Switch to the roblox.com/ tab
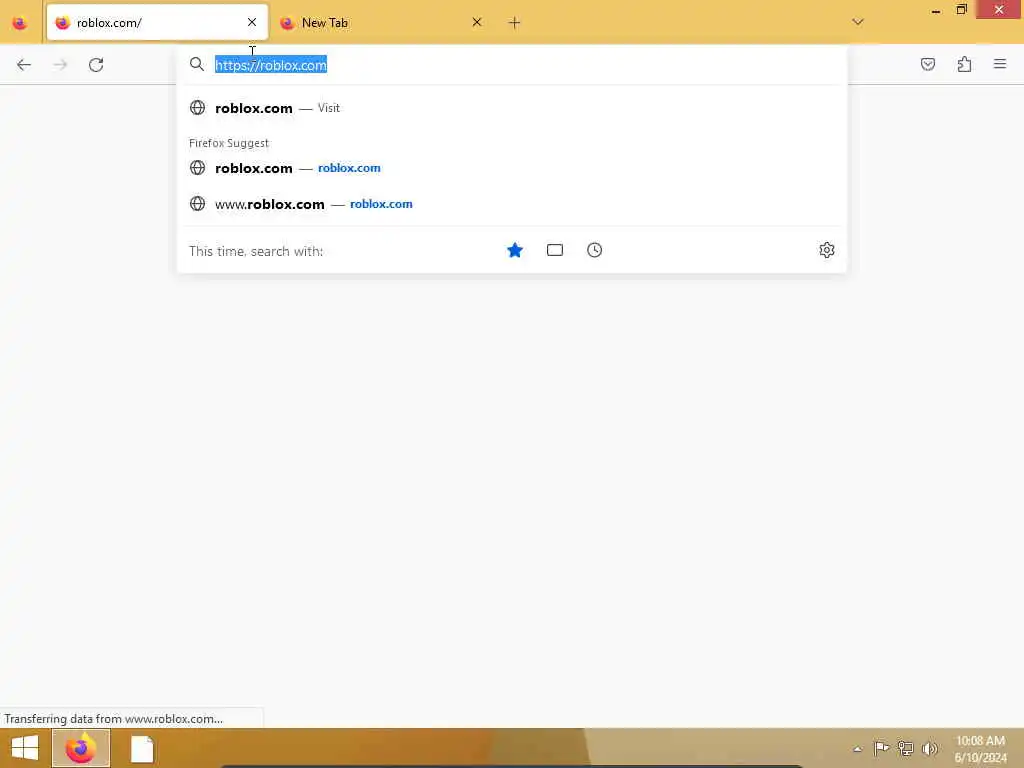This screenshot has width=1024, height=768. (157, 23)
